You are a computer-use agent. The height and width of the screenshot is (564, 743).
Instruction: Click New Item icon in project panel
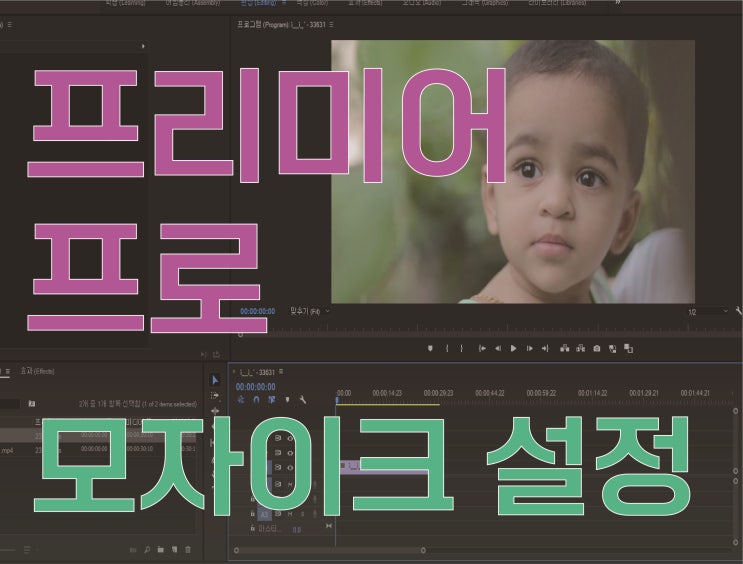174,550
